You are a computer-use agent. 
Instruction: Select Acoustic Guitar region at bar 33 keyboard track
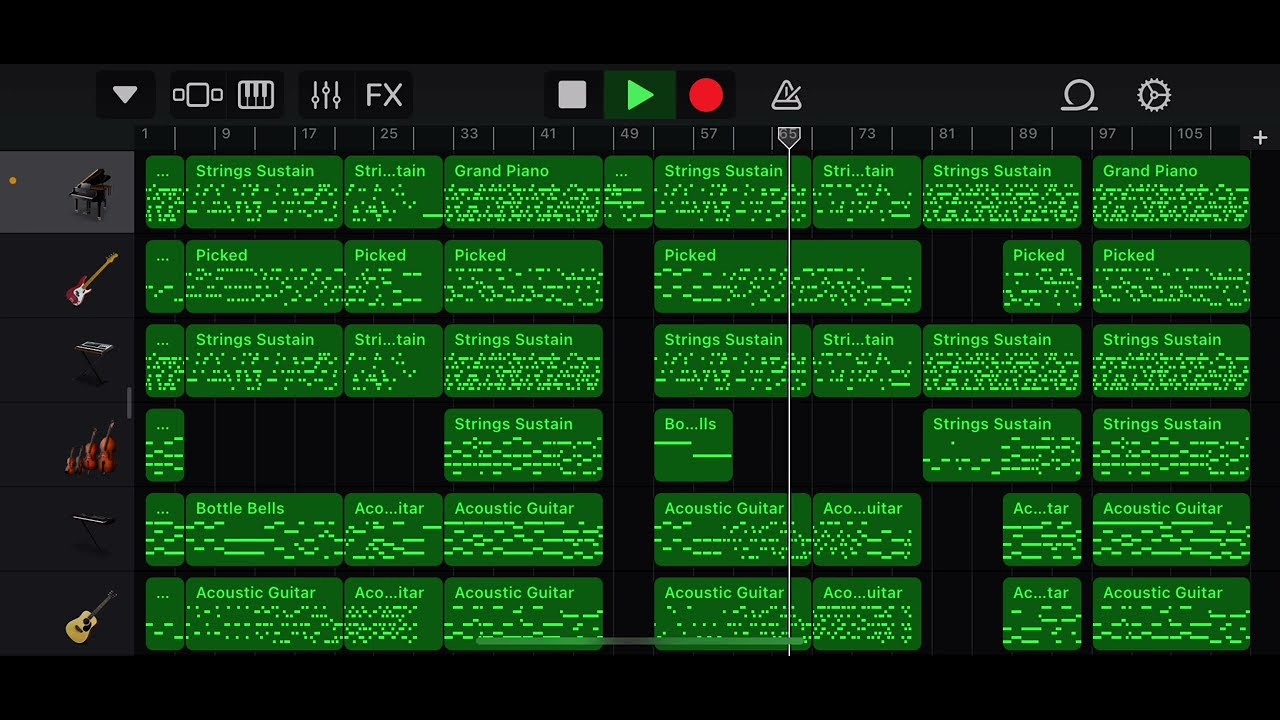coord(523,530)
